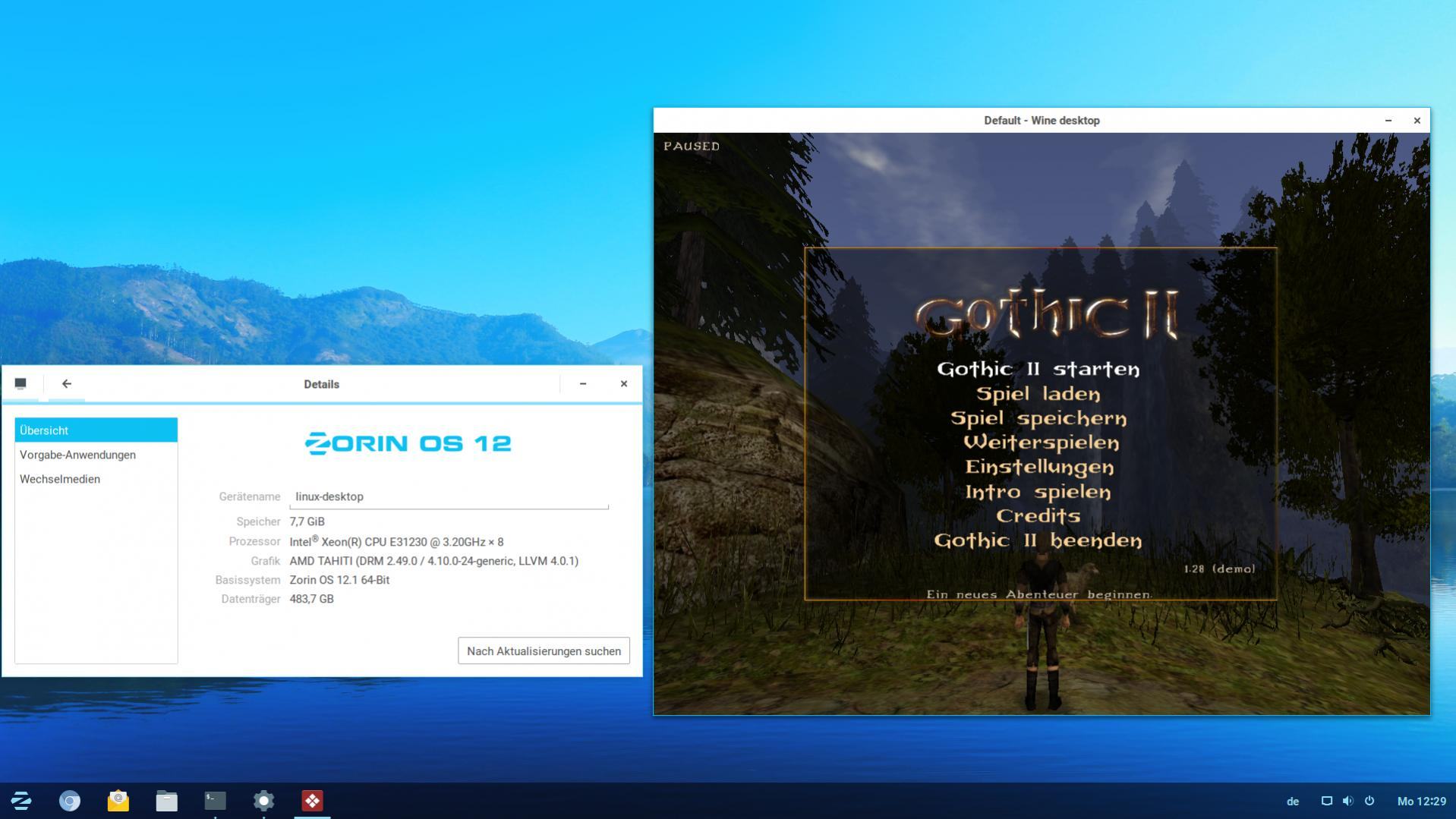Open the Files manager from taskbar
Viewport: 1456px width, 819px height.
(x=167, y=801)
